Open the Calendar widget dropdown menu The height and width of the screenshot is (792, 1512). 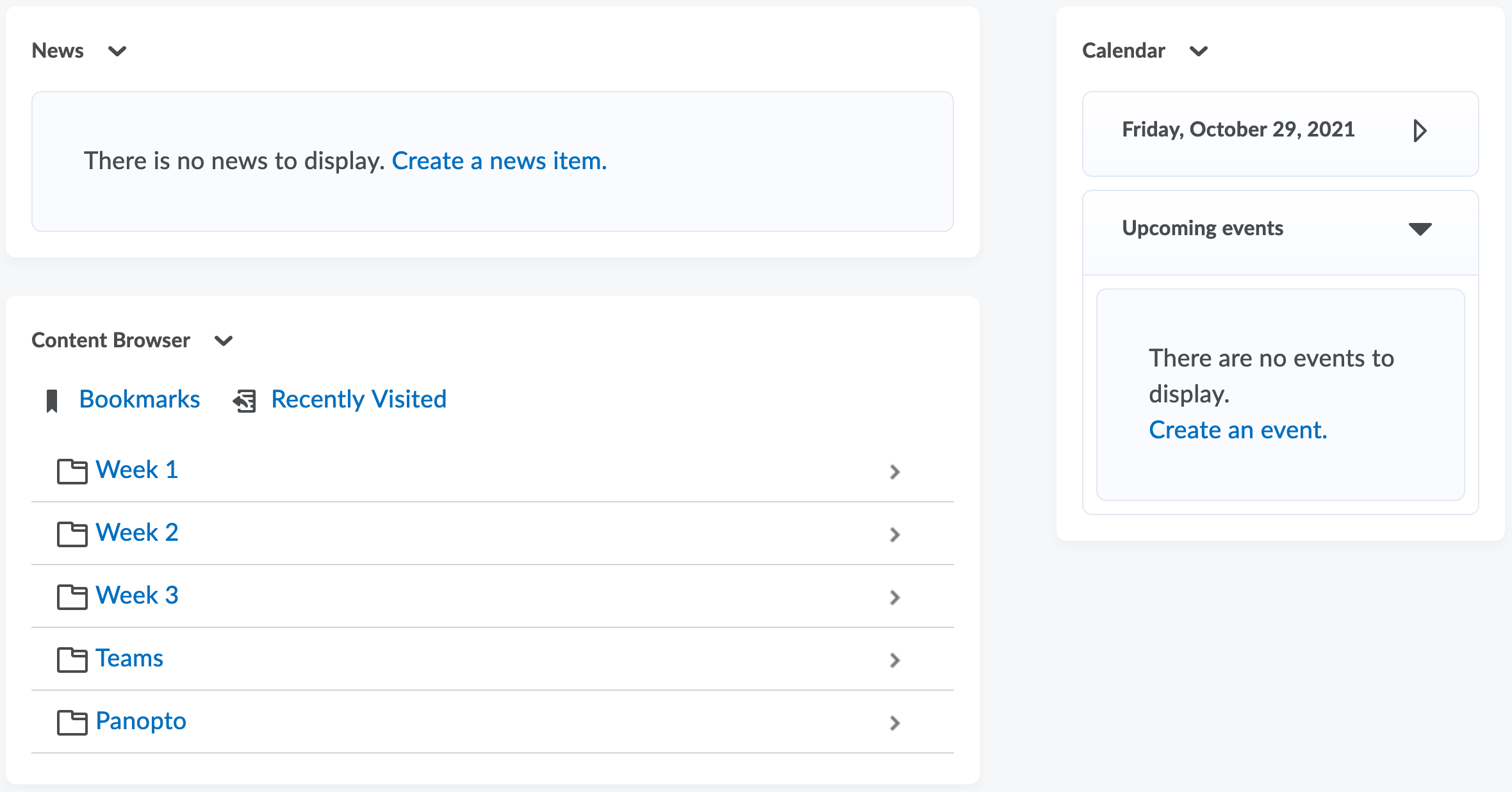pos(1199,51)
